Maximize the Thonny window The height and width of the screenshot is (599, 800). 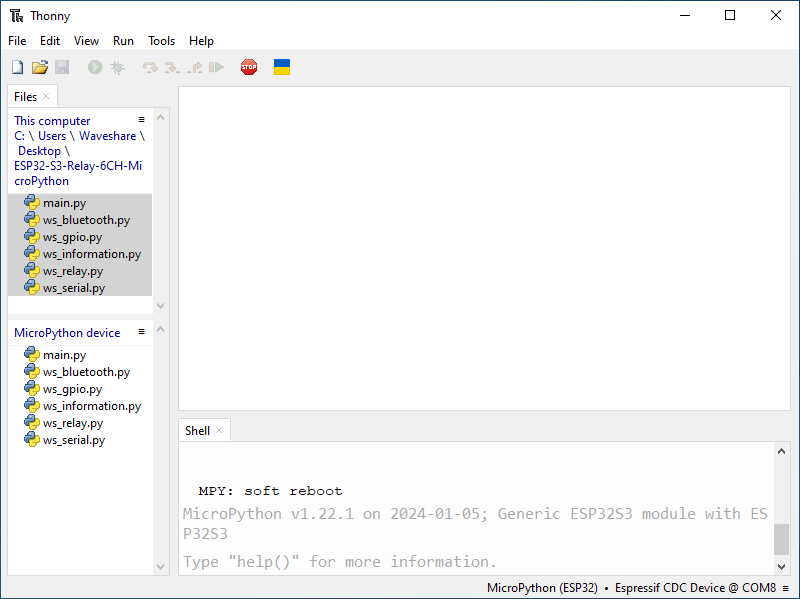click(730, 15)
